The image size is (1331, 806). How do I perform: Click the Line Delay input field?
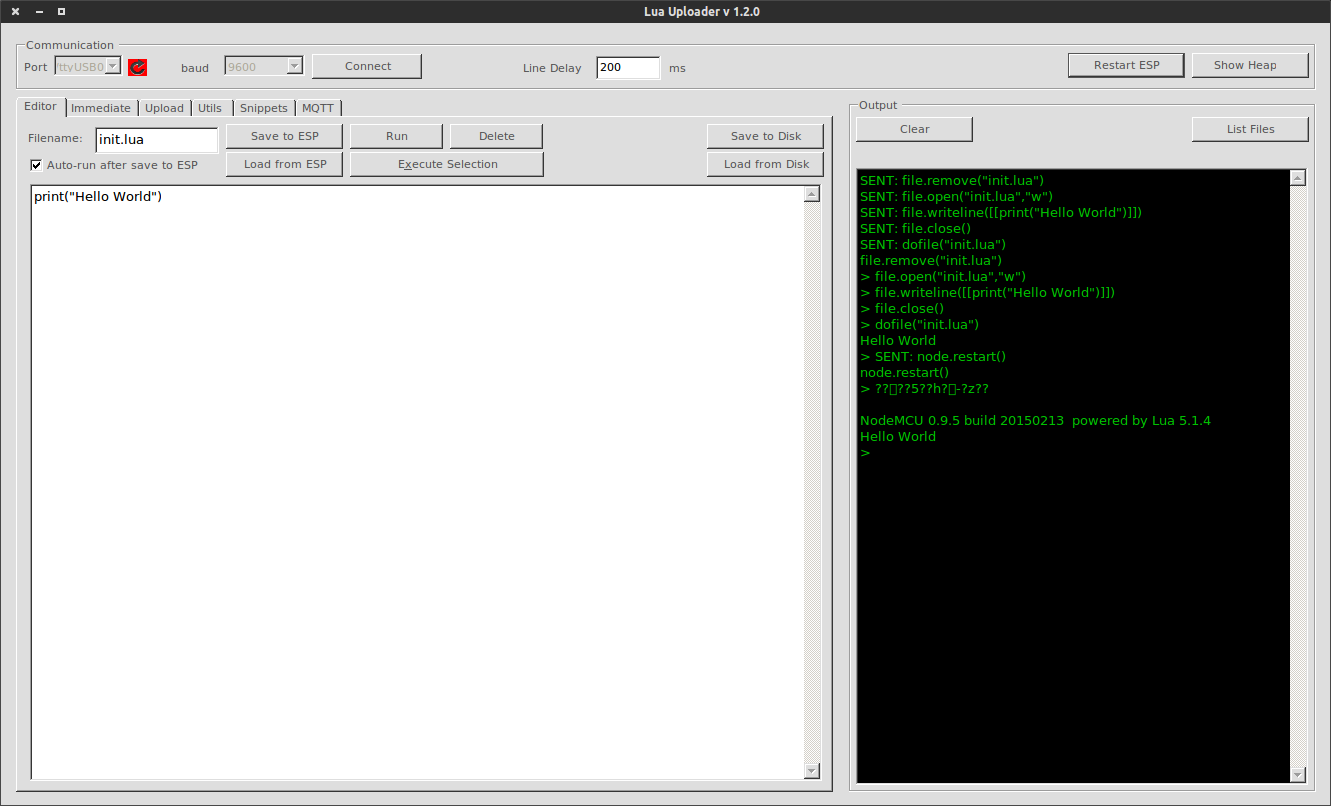tap(628, 67)
